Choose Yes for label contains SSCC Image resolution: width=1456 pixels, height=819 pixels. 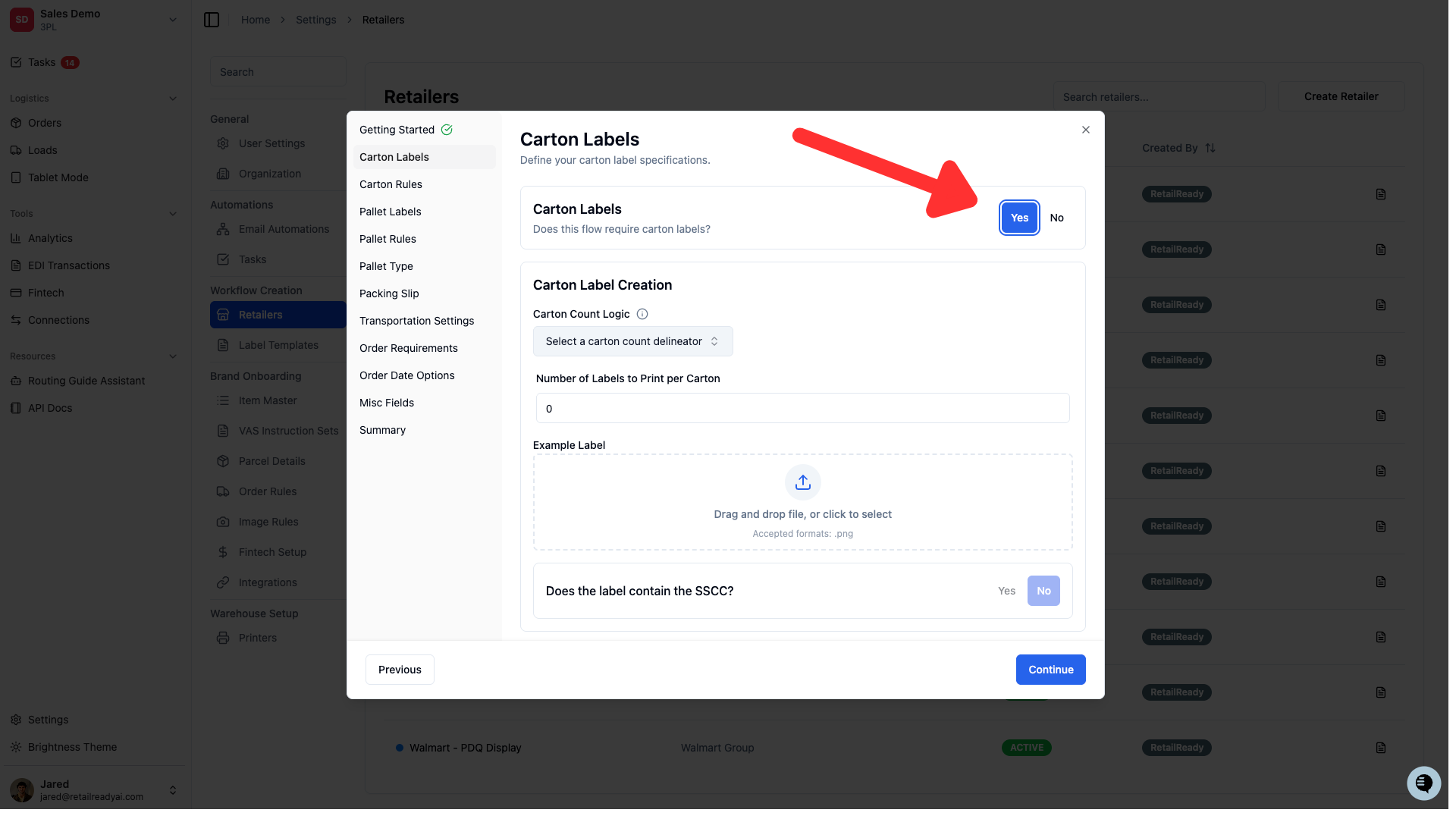pos(1006,591)
